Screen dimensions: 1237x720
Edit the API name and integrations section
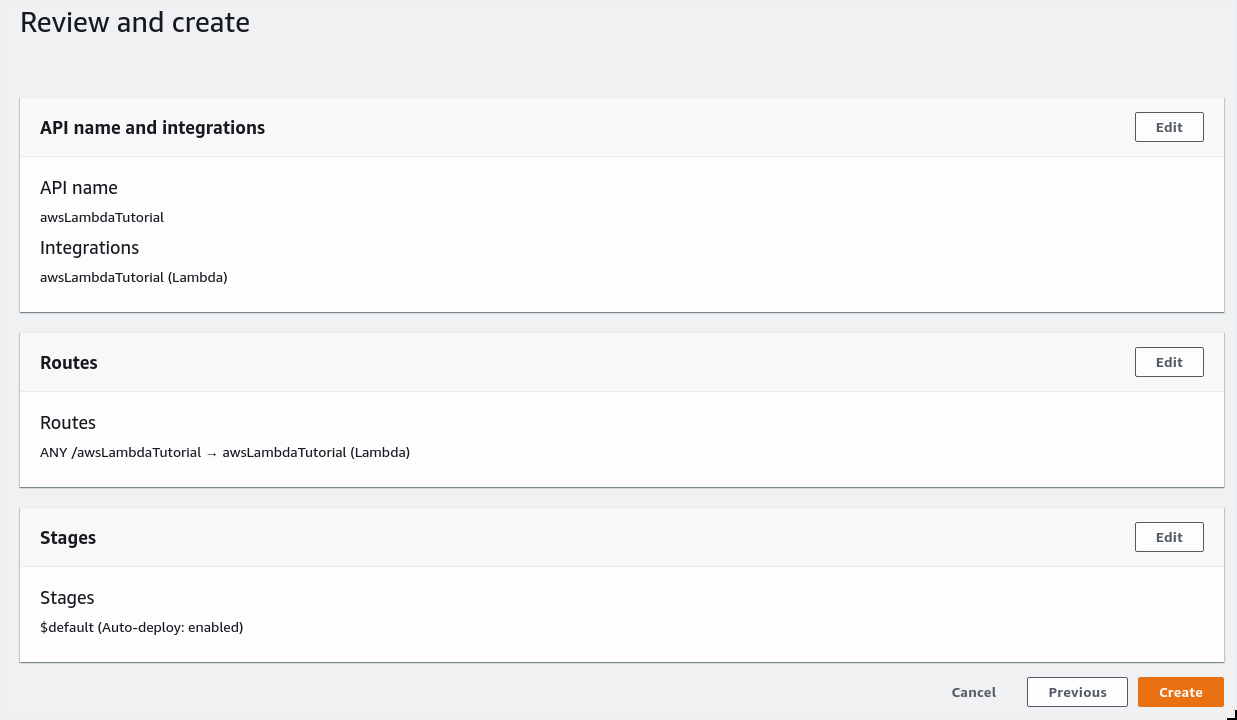coord(1169,127)
